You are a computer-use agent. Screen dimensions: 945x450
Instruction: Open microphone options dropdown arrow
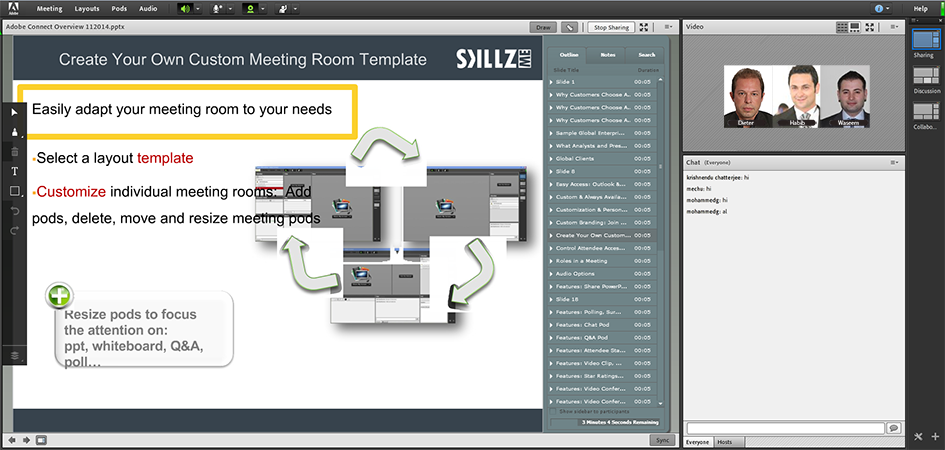pos(231,9)
